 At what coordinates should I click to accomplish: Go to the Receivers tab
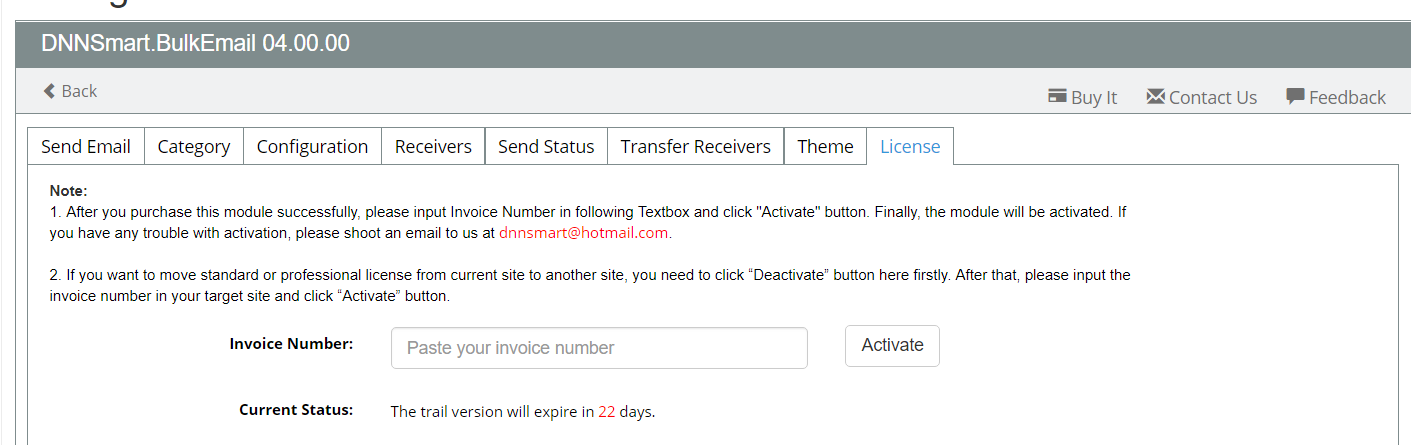[x=433, y=146]
